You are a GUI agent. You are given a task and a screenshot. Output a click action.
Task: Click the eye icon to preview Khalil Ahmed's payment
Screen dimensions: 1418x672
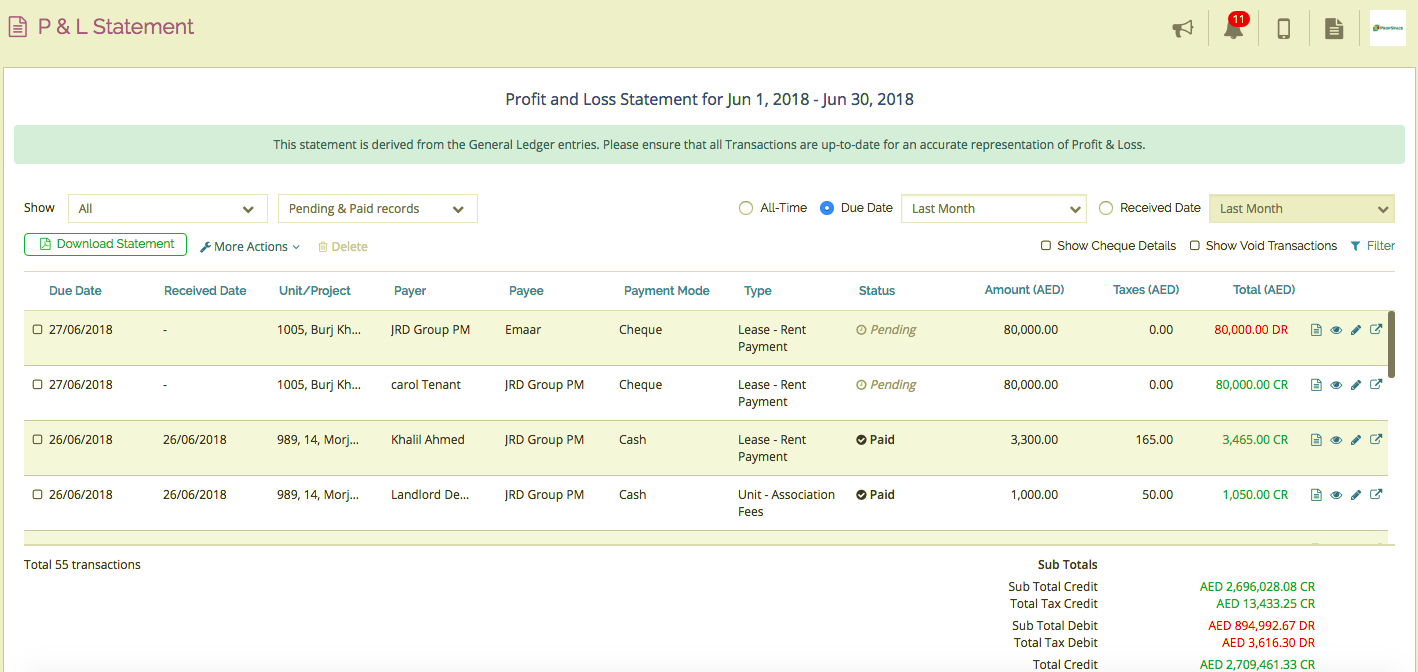(x=1335, y=438)
